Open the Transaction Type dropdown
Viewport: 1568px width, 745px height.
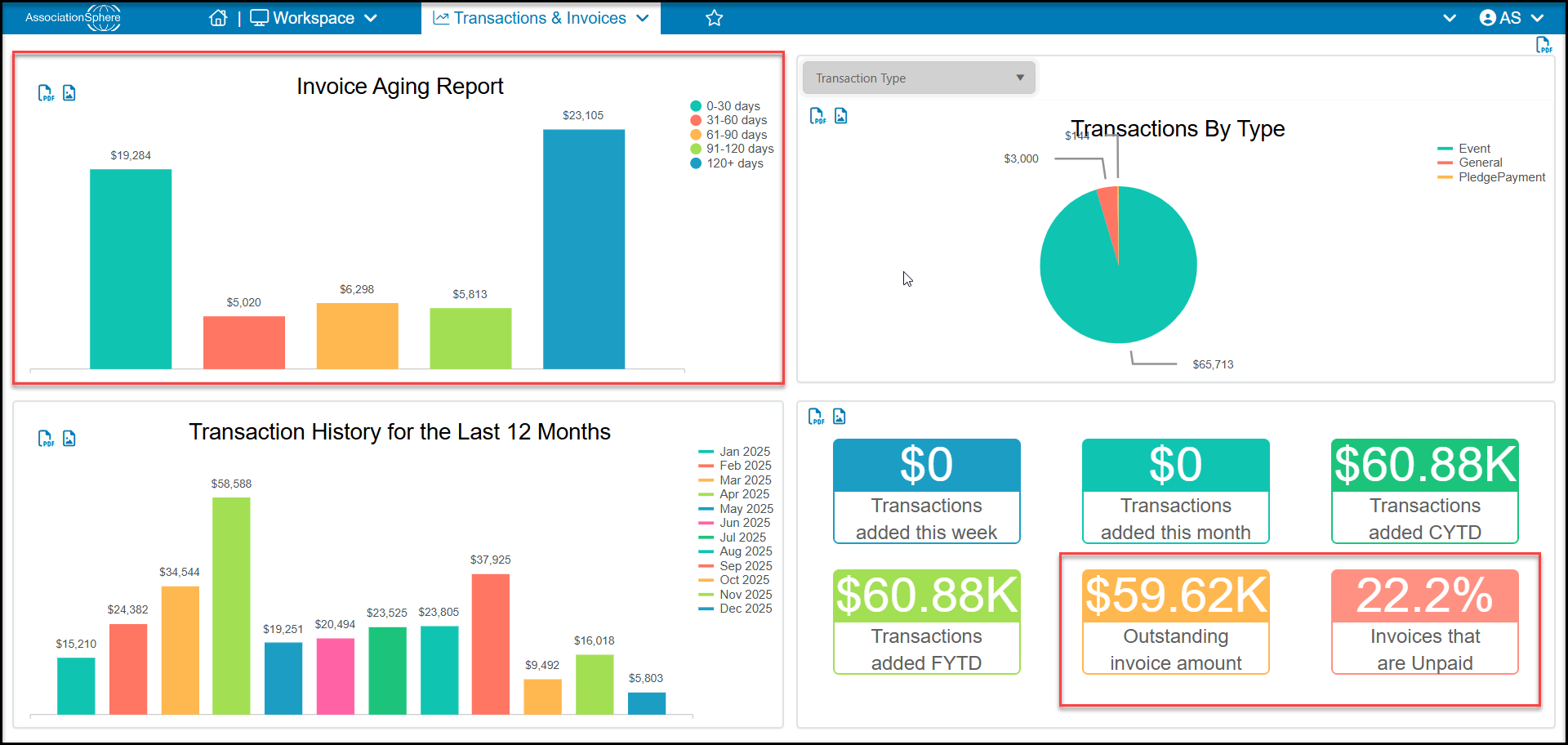pyautogui.click(x=919, y=78)
